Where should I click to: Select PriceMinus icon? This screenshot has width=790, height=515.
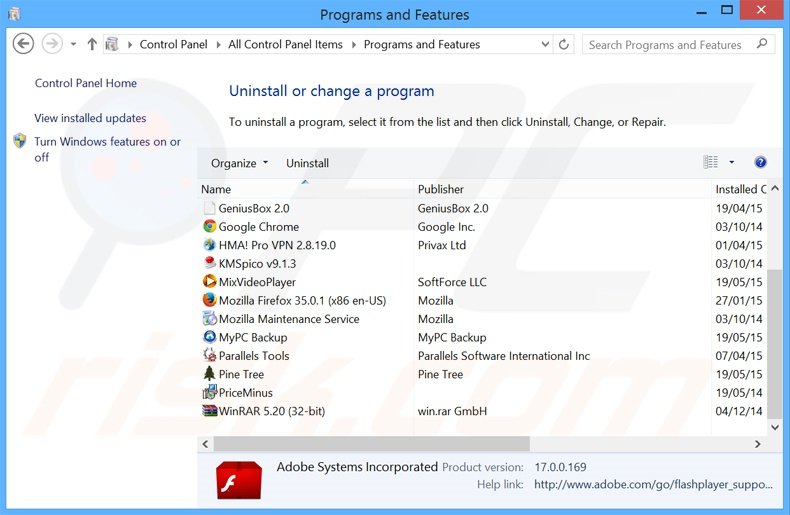point(210,392)
